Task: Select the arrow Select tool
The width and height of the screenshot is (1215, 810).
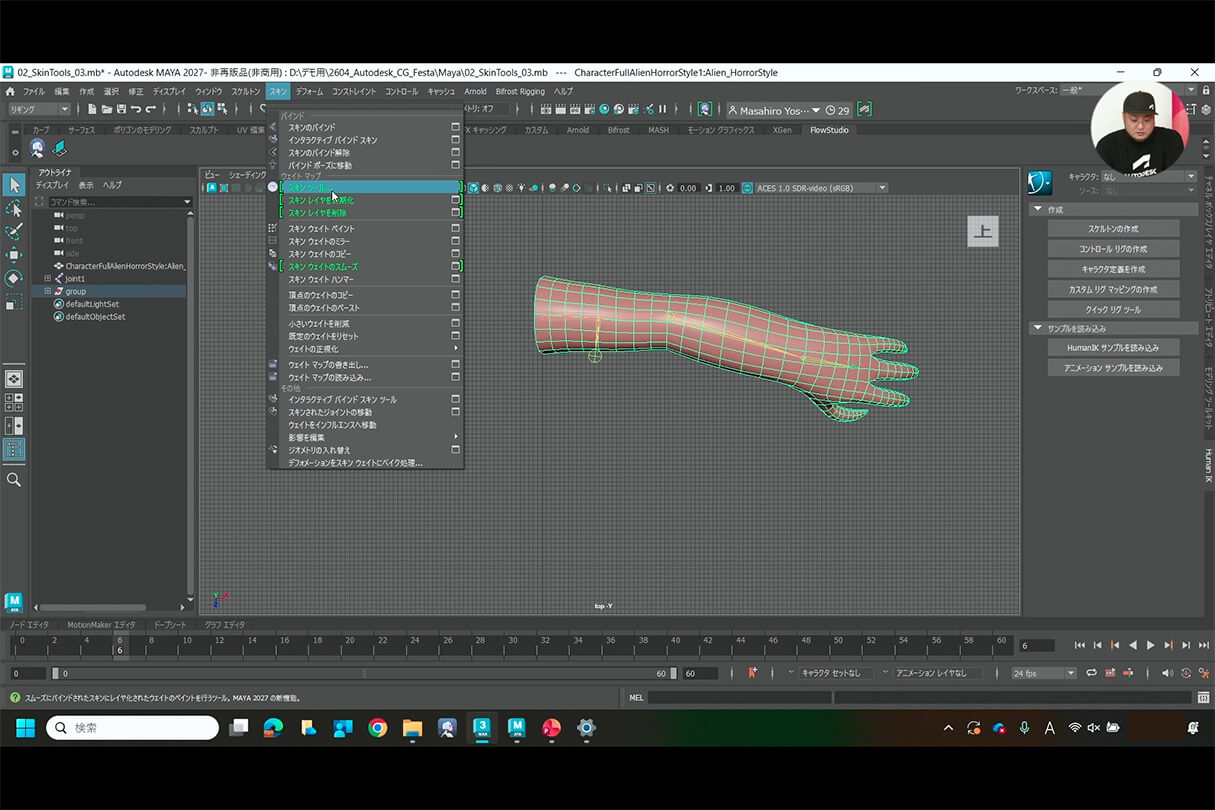Action: pos(14,185)
